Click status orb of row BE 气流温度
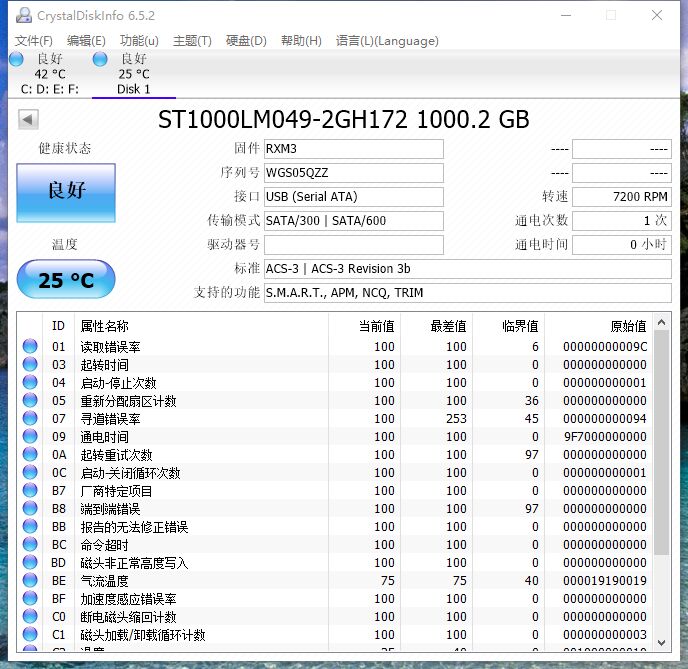 pos(30,580)
